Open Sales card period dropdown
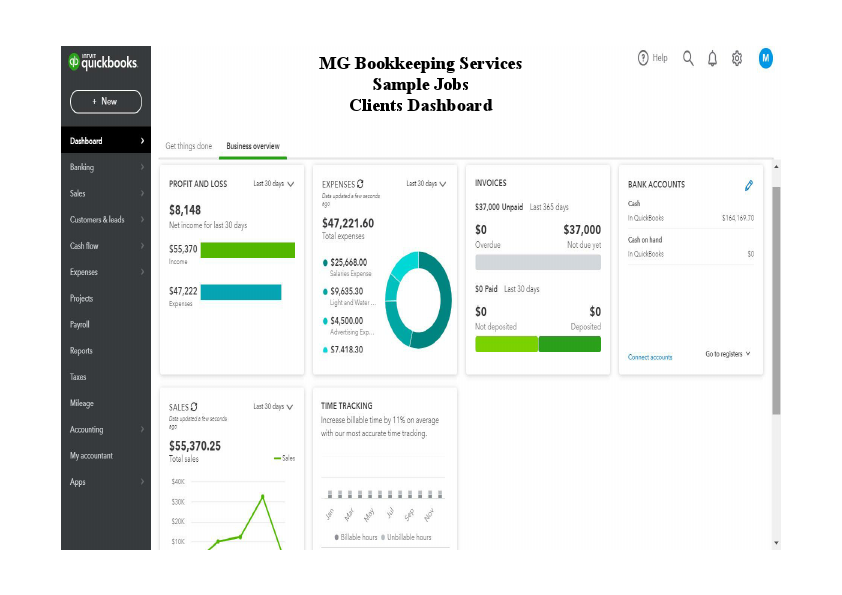This screenshot has height=595, width=842. click(x=273, y=407)
